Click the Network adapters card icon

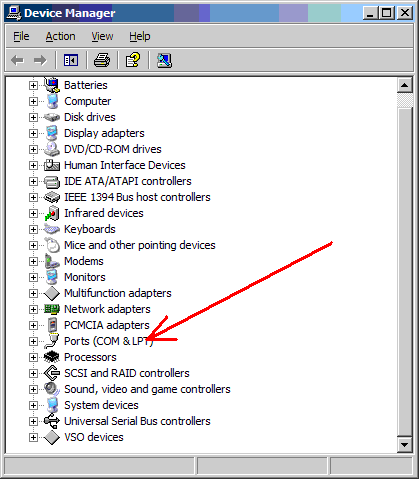click(52, 309)
